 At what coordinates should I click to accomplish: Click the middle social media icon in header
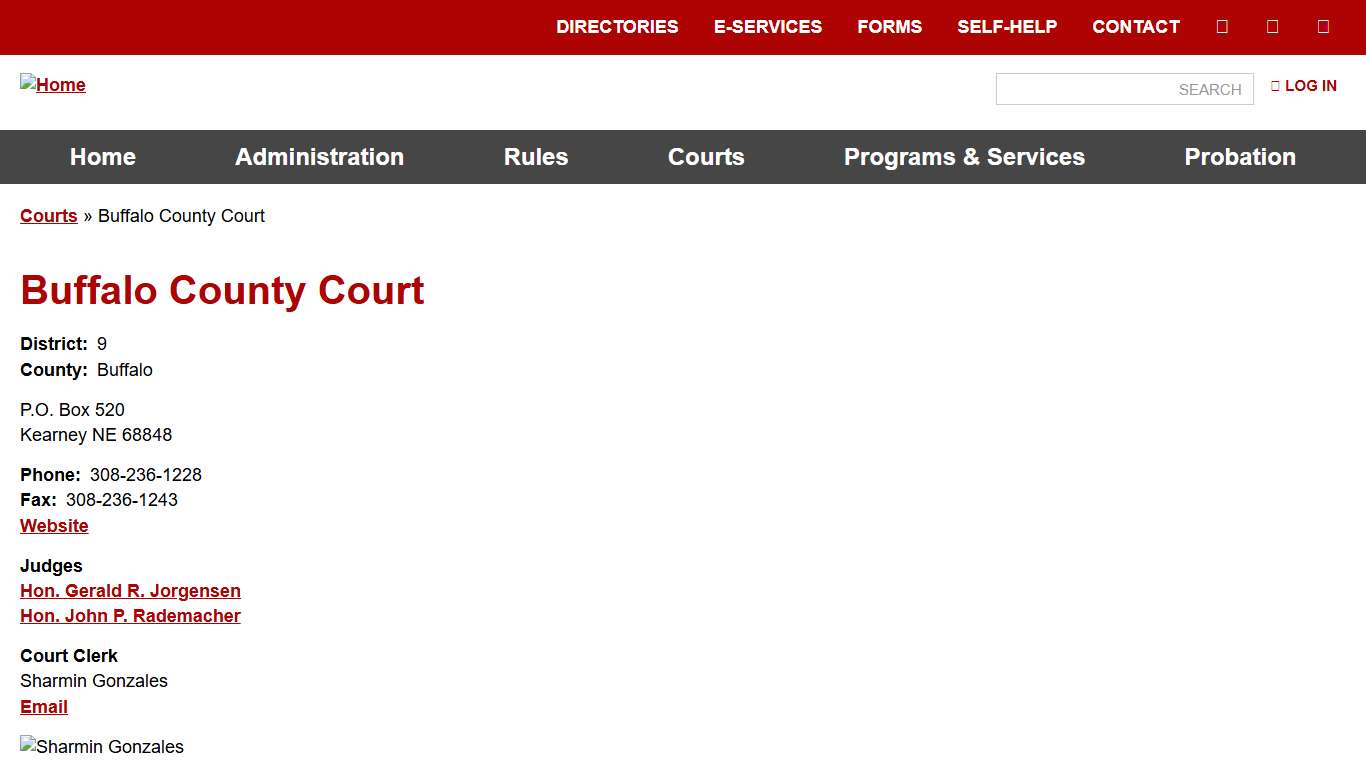click(x=1272, y=26)
